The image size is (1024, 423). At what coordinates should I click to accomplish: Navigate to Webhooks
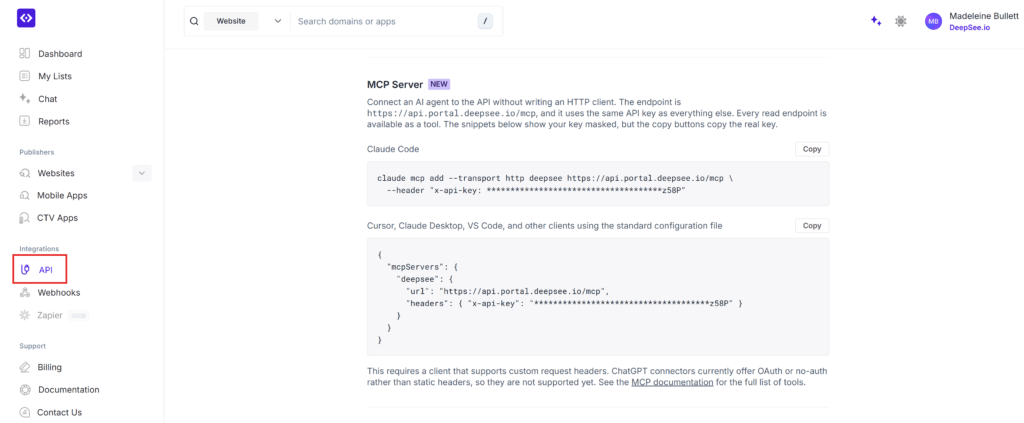(59, 292)
